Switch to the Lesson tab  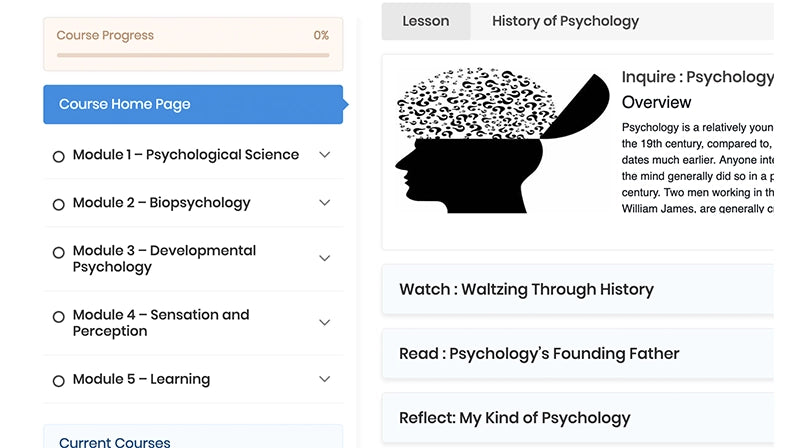coord(426,21)
